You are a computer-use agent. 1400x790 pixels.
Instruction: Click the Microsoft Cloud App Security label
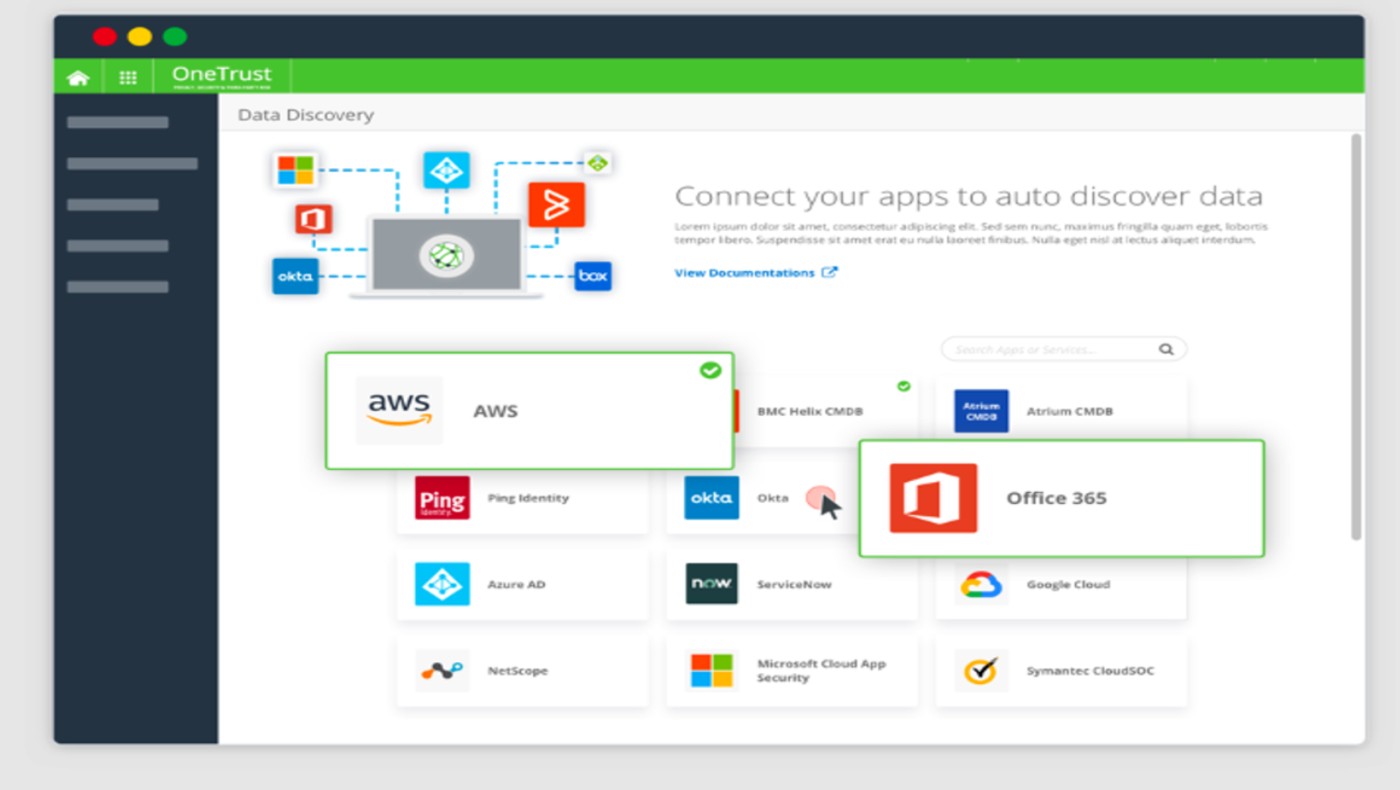(x=820, y=671)
